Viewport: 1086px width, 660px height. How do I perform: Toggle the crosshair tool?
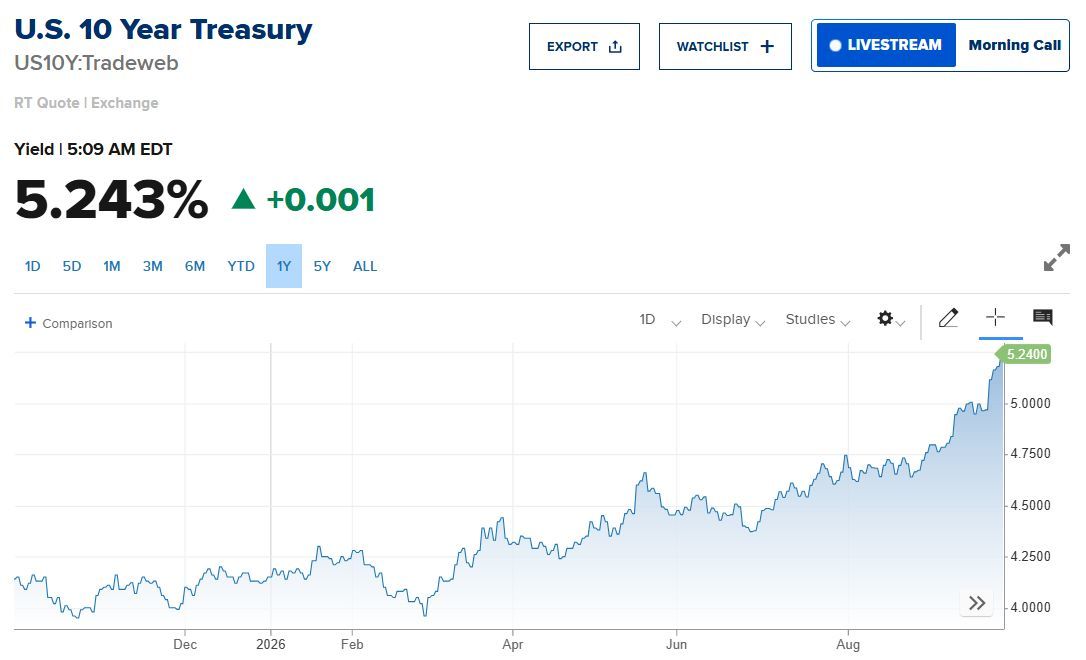(x=995, y=317)
